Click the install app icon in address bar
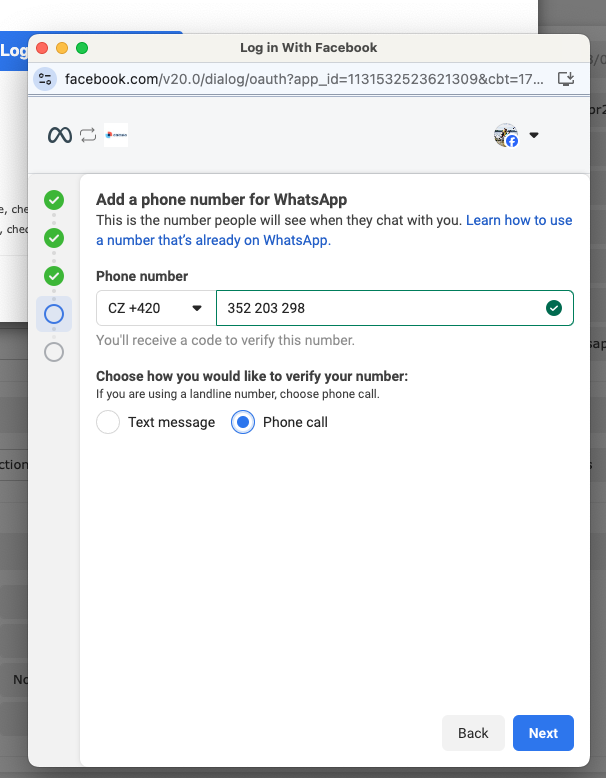The height and width of the screenshot is (778, 606). click(x=565, y=79)
